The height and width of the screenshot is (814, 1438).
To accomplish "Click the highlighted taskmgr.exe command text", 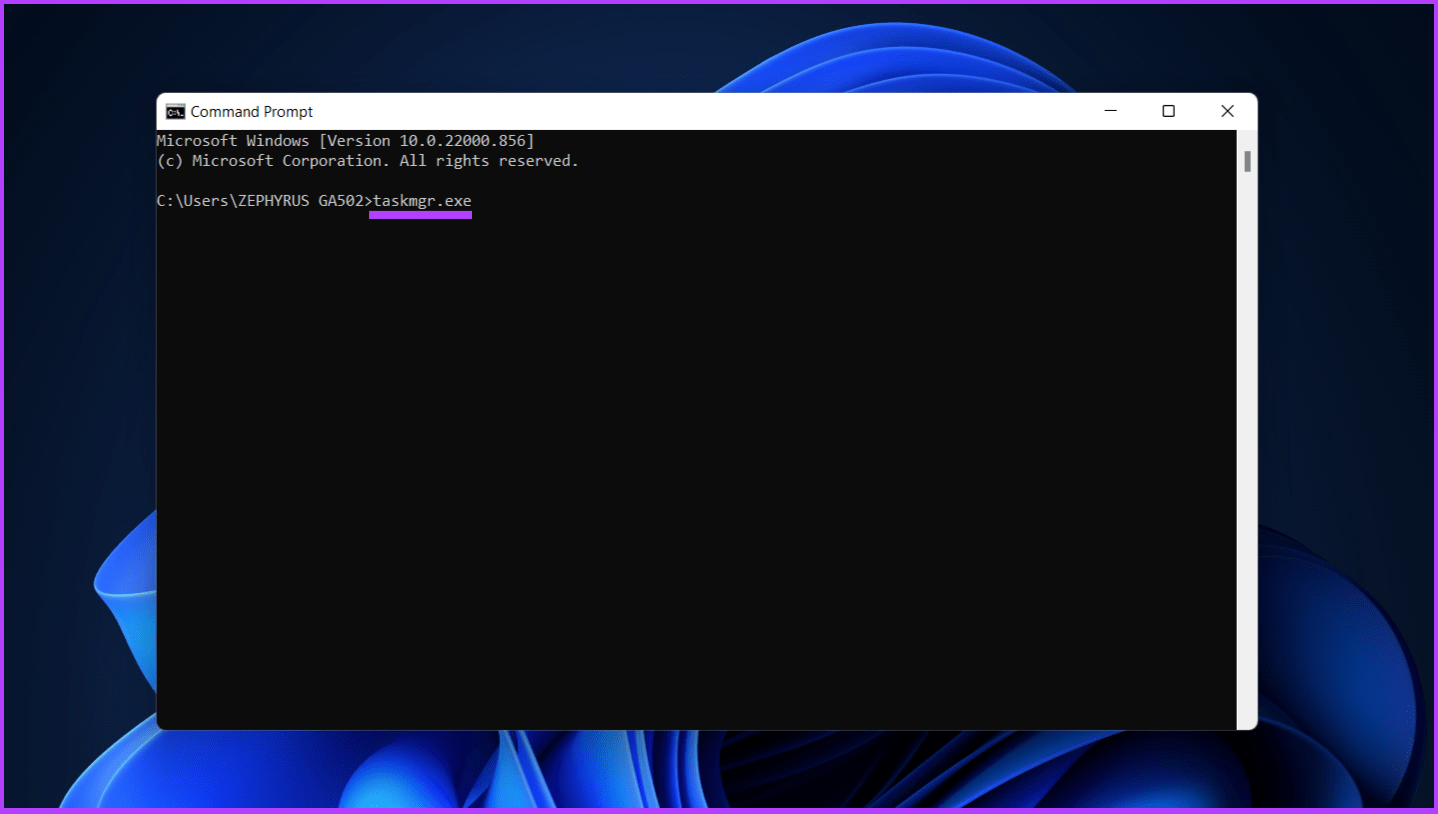I will pyautogui.click(x=420, y=200).
